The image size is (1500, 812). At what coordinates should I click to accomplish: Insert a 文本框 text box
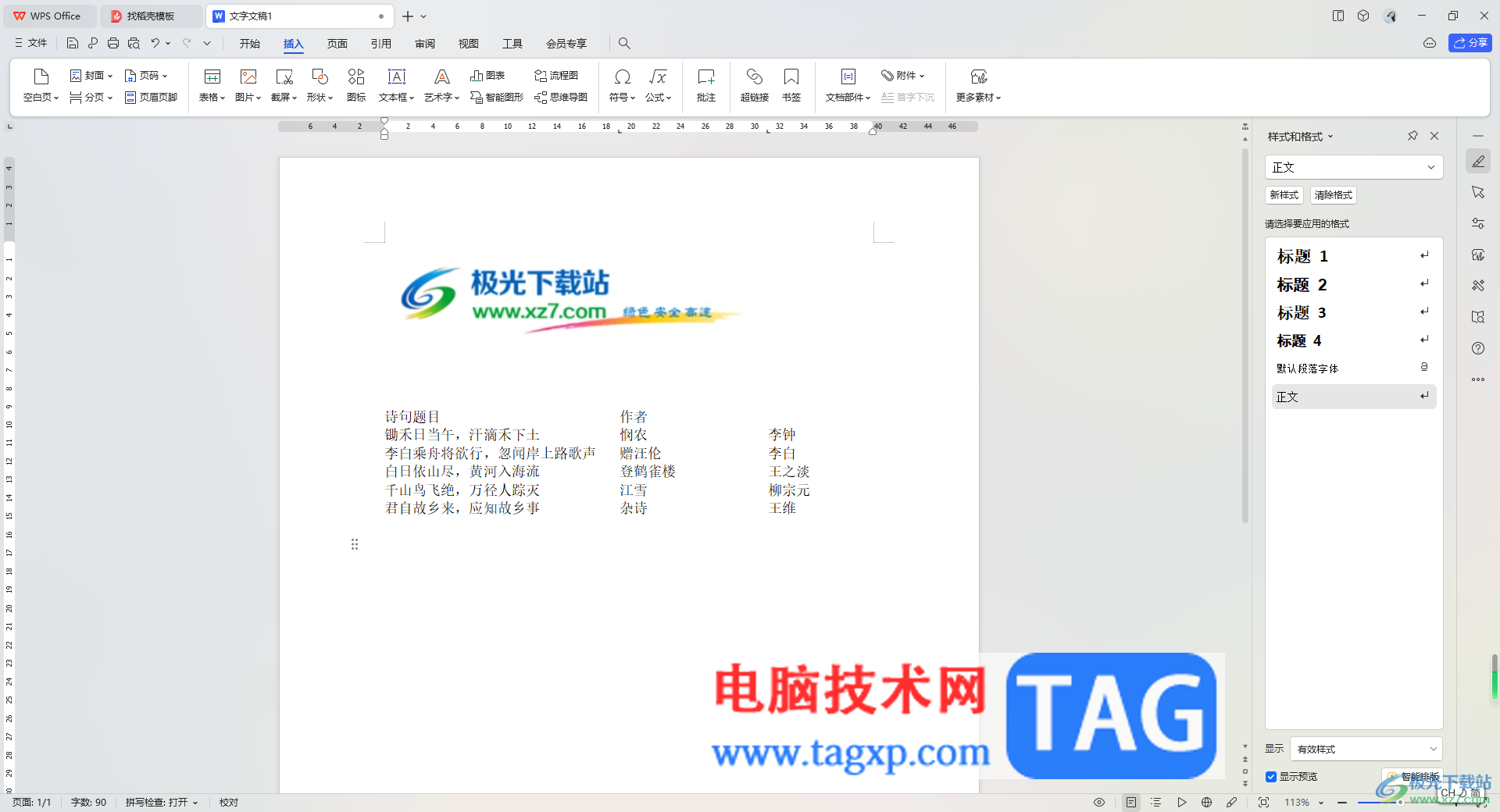[396, 85]
